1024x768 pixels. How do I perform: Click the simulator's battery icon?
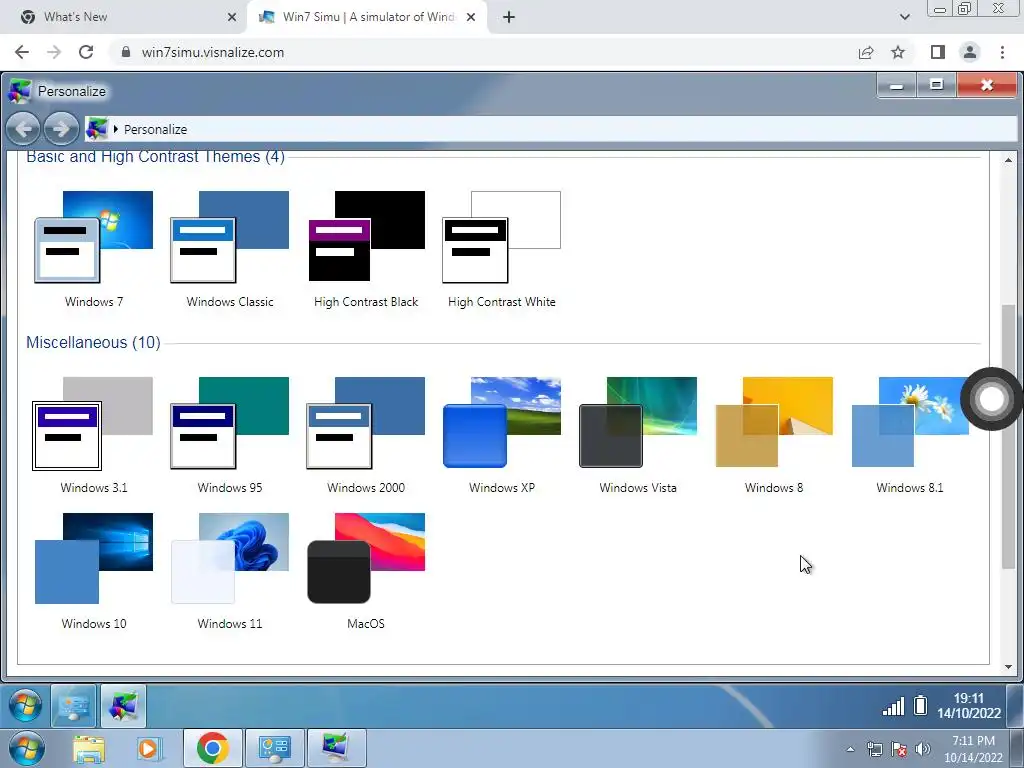920,705
